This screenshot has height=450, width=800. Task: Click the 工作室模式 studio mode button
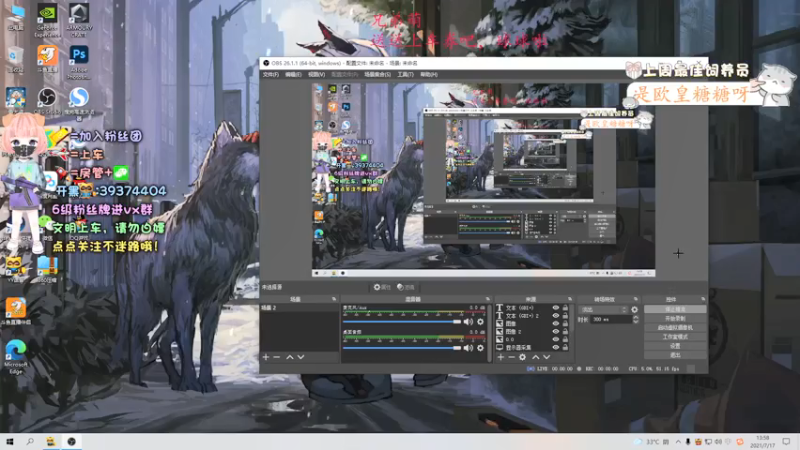pos(675,337)
